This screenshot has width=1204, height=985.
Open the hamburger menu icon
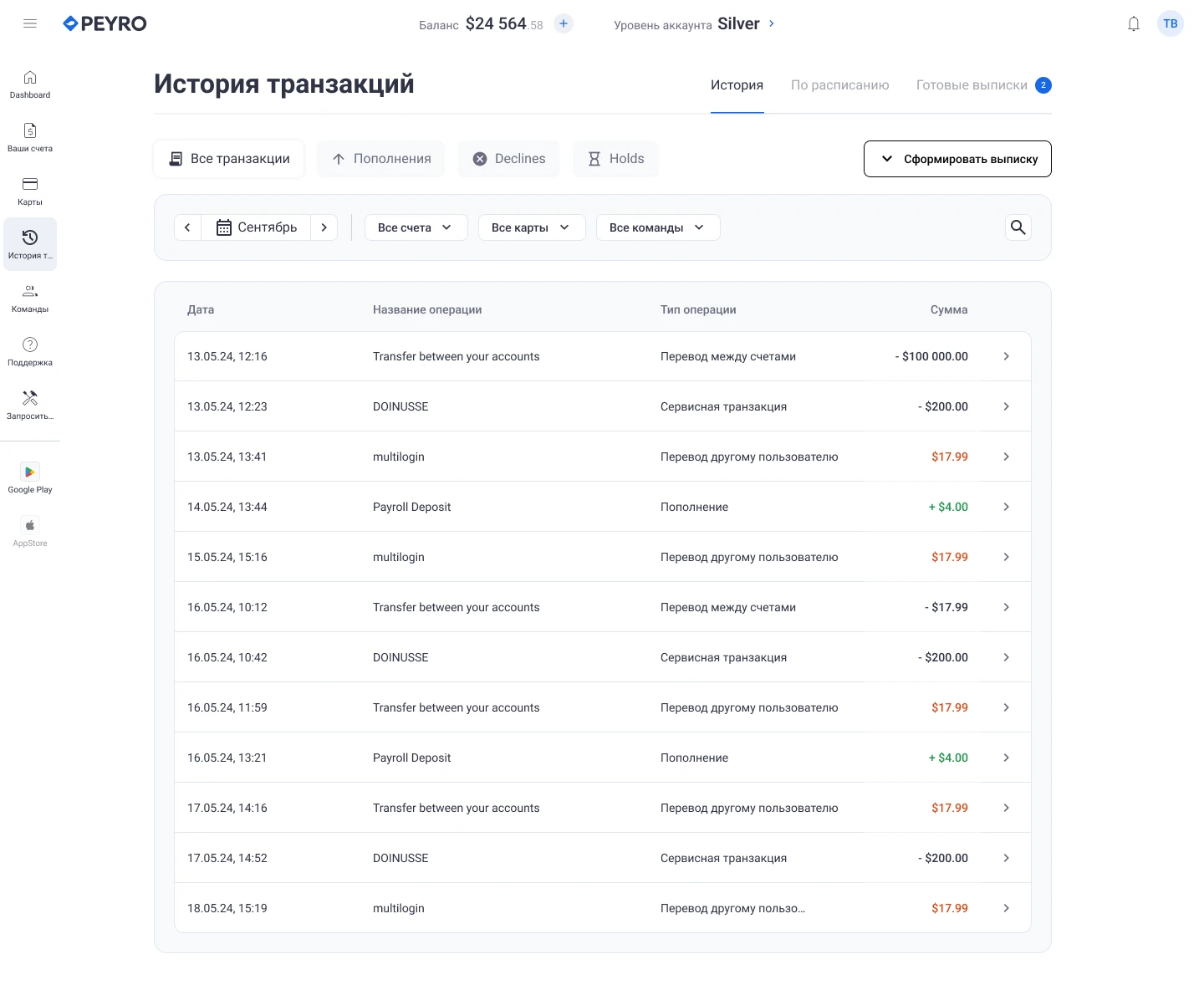[30, 23]
